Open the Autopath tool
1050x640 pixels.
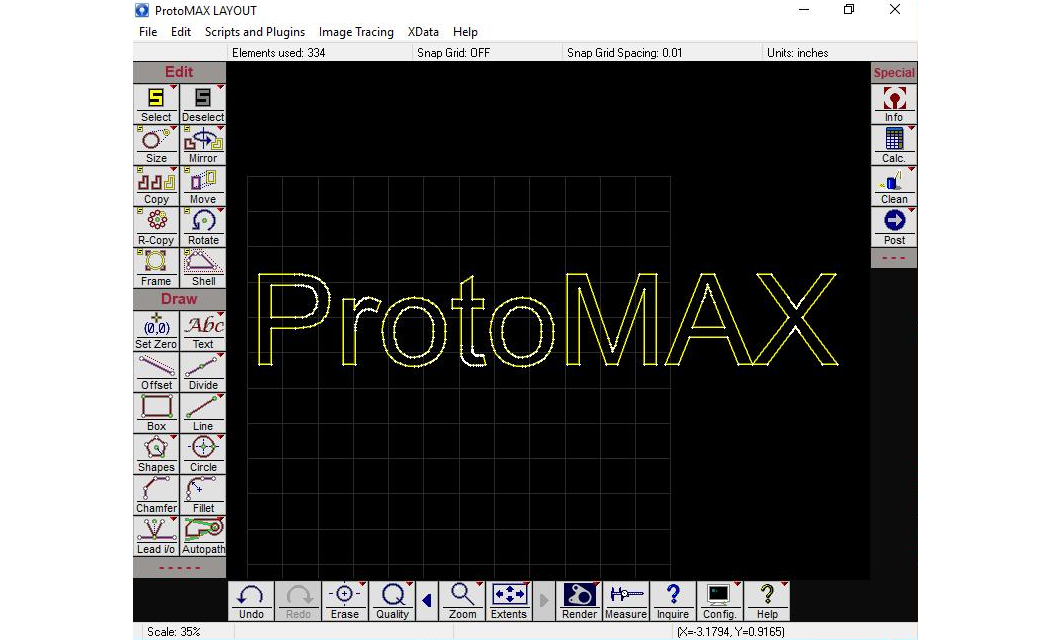(x=203, y=535)
